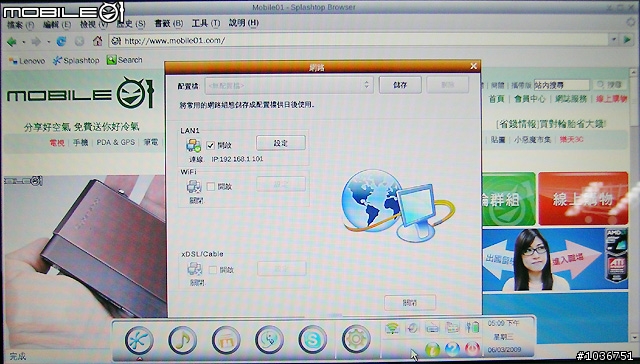This screenshot has width=640, height=364.
Task: Open the profile dropdown in network dialog
Action: tap(289, 85)
